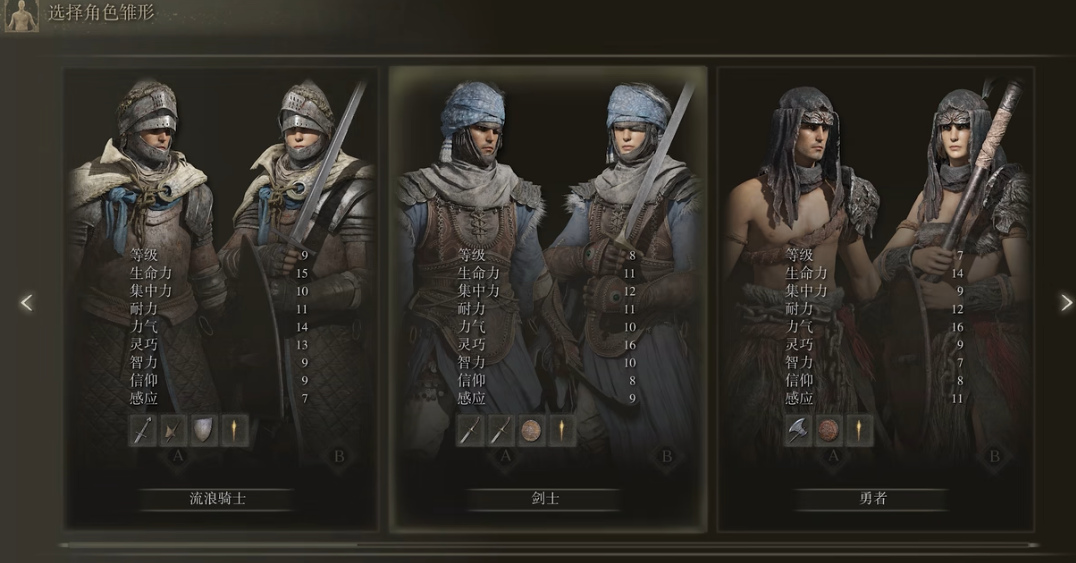Choose body type A for 流浪骑士
This screenshot has height=563, width=1076.
pos(178,456)
